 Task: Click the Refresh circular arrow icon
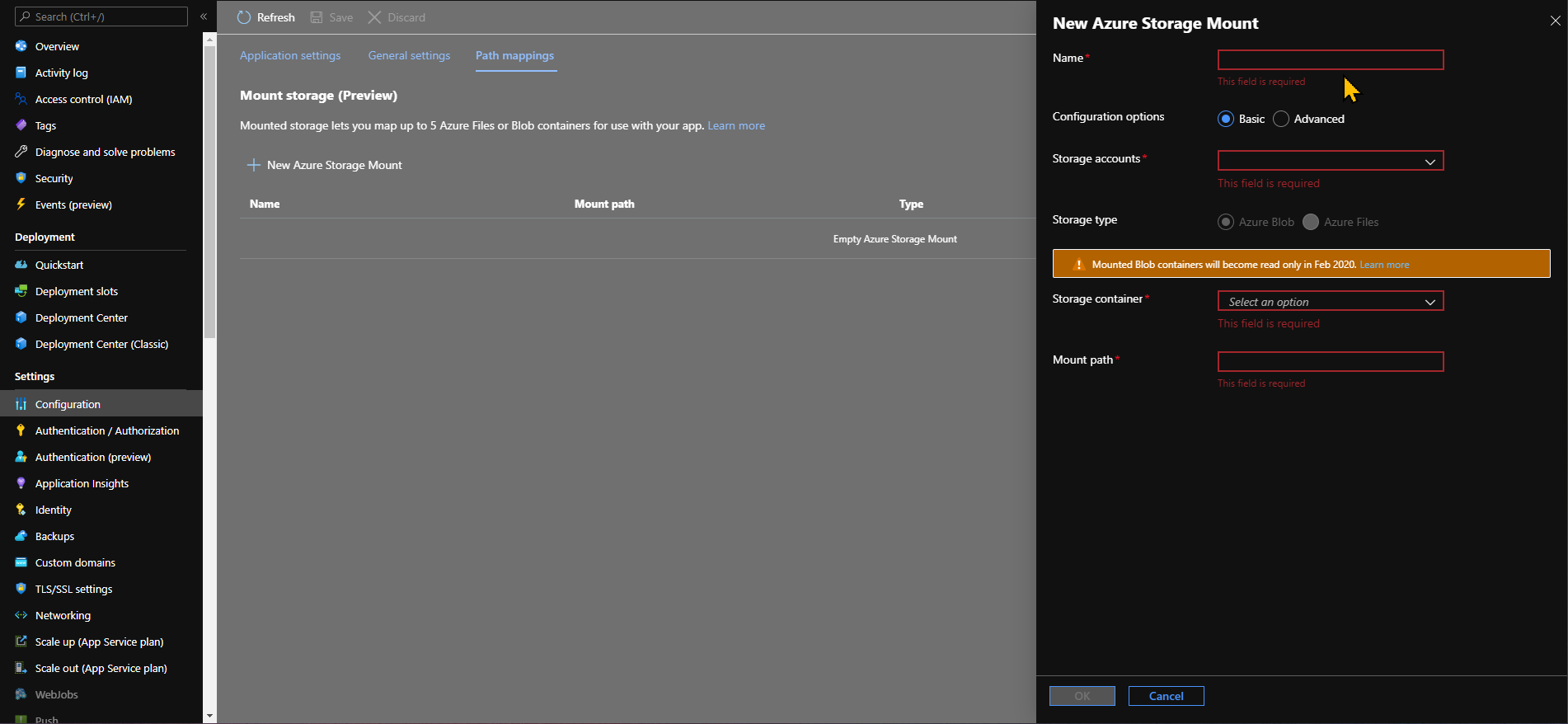point(244,17)
